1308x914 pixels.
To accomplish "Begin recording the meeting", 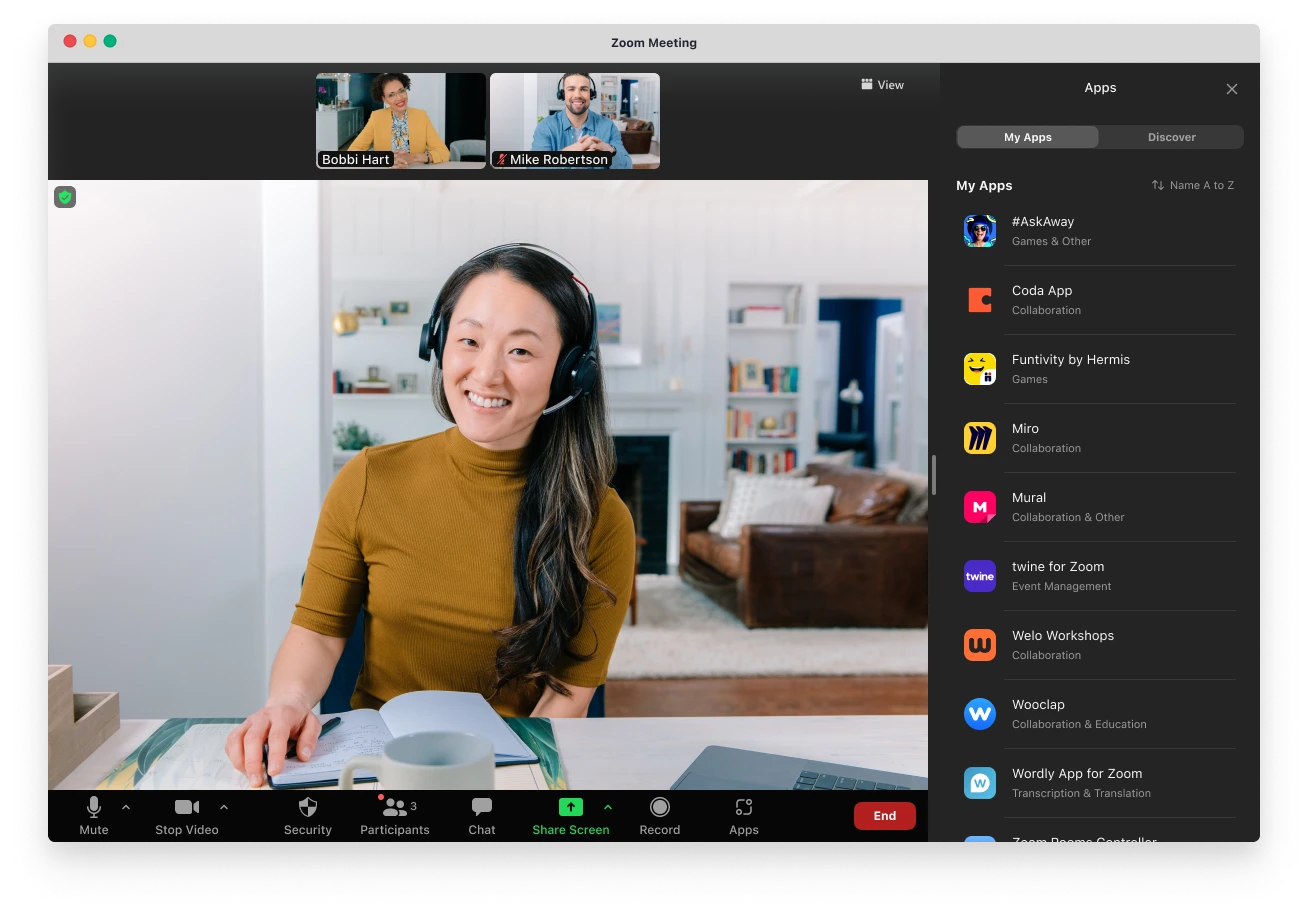I will (659, 815).
